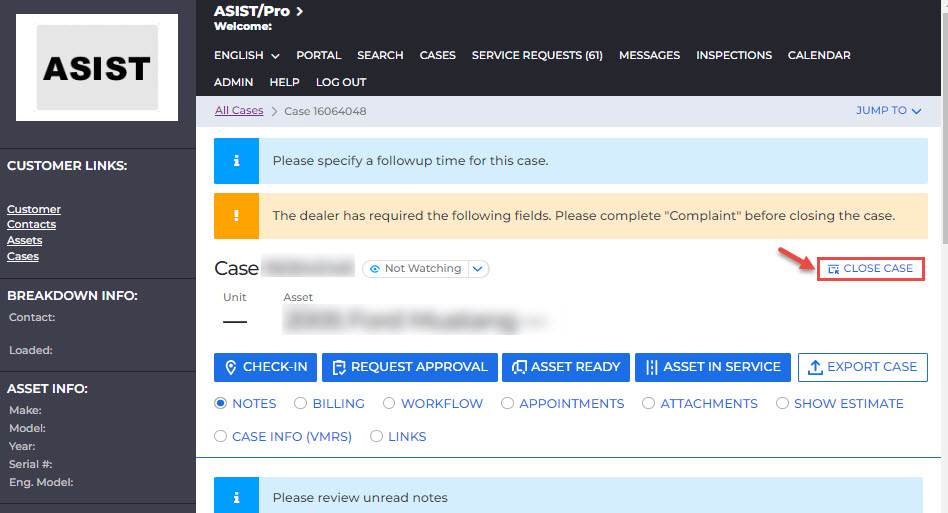Select the Show Estimate radio button
Screen dimensions: 948x513
pos(782,403)
